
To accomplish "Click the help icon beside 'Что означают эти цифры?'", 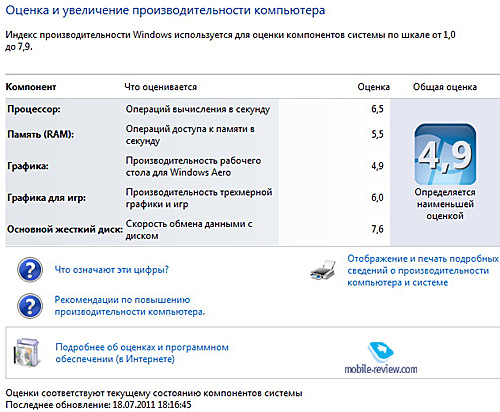I will click(30, 270).
